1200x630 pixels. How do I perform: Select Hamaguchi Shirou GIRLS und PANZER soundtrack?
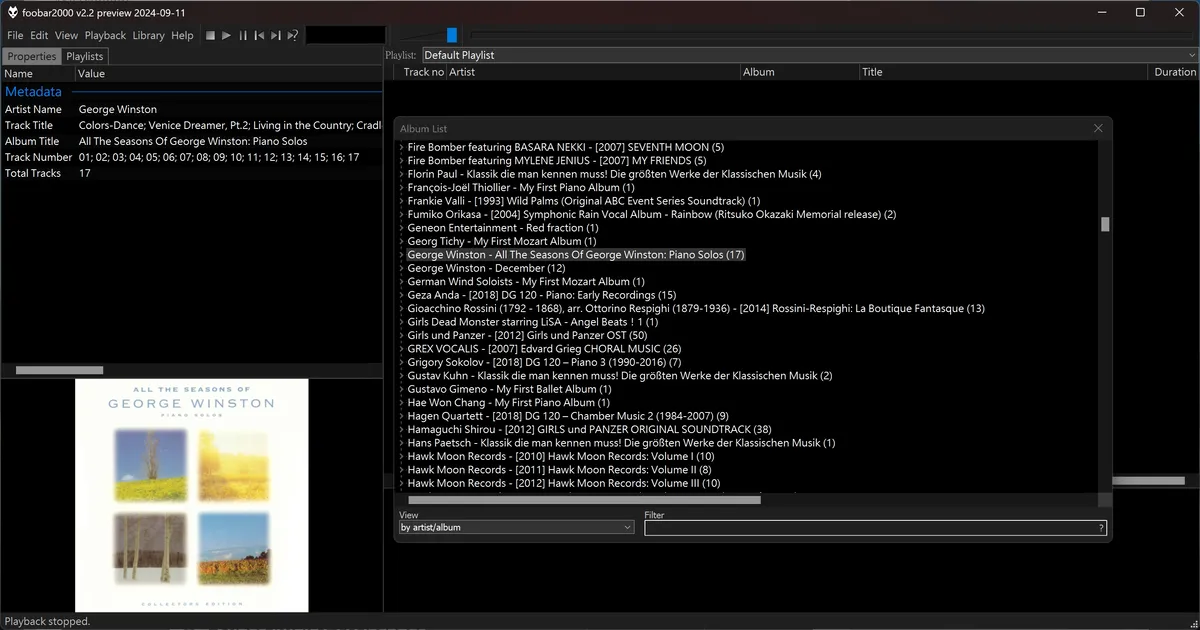(589, 429)
